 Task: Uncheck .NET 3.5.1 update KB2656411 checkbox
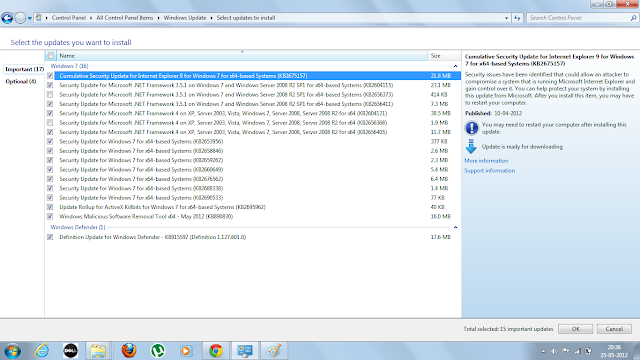[x=50, y=104]
